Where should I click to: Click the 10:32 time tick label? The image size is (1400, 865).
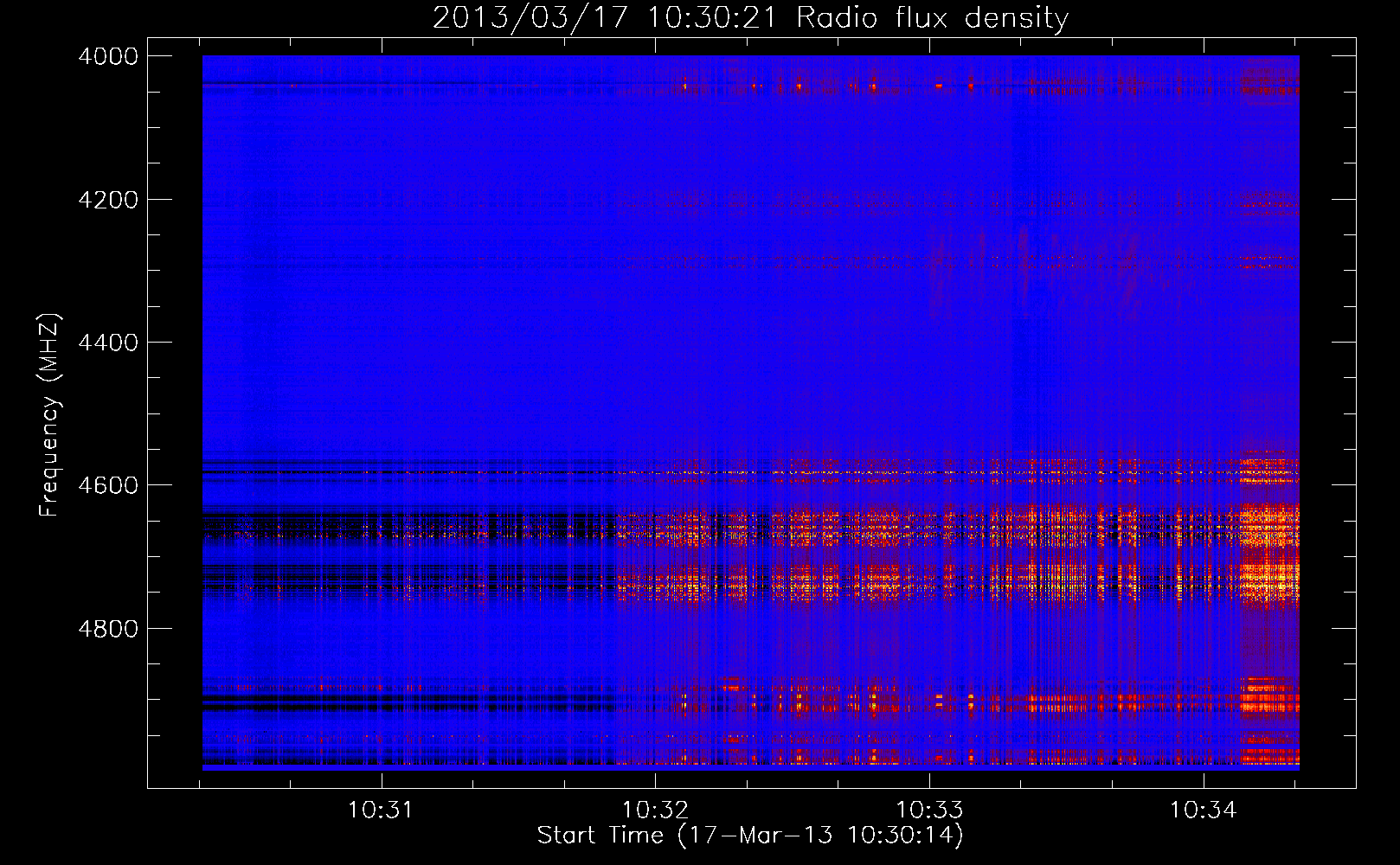655,811
